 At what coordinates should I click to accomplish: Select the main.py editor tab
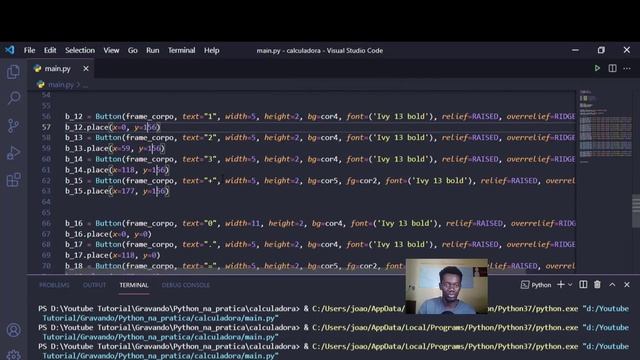coord(60,69)
